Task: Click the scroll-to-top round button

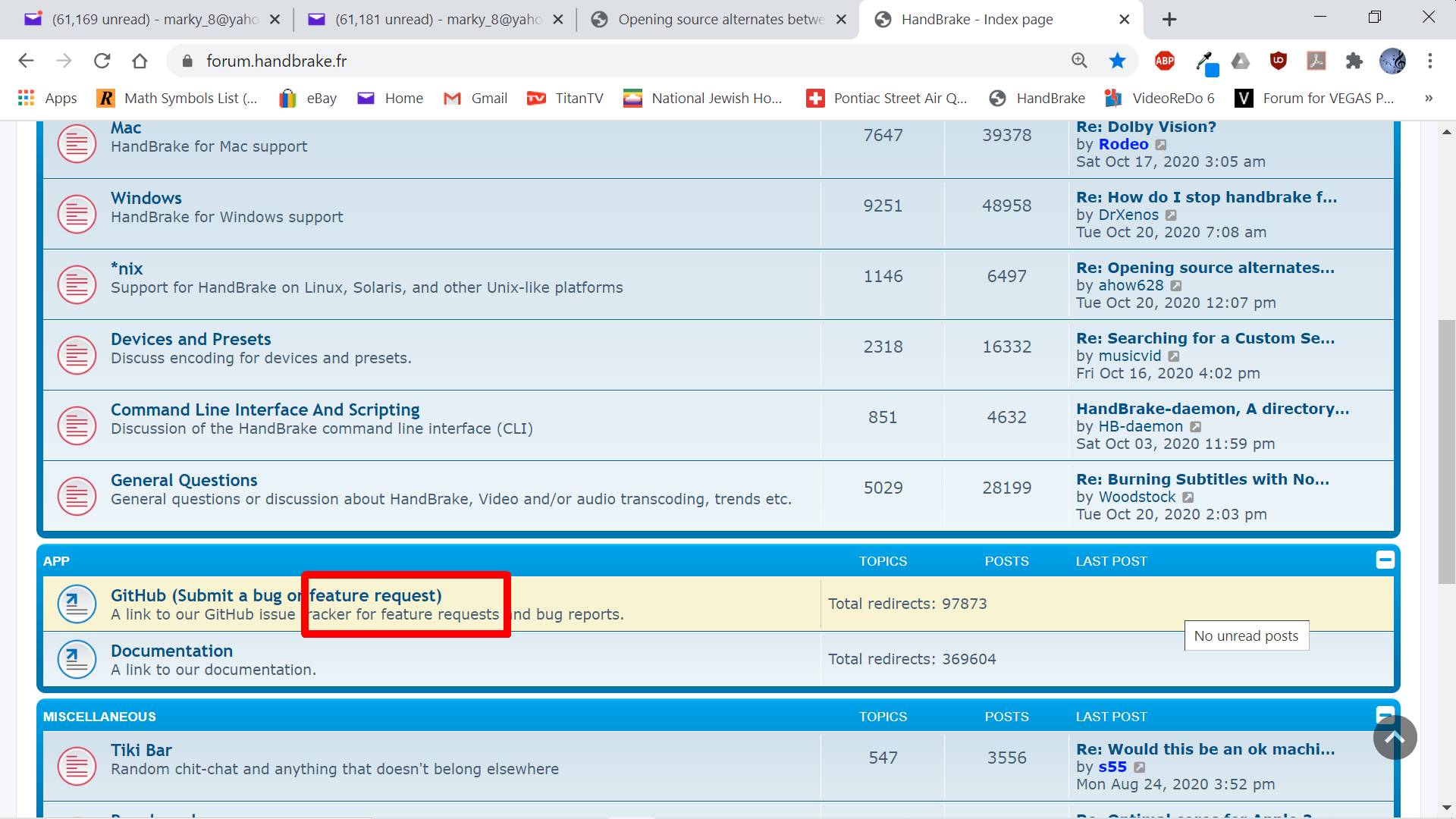Action: coord(1395,737)
